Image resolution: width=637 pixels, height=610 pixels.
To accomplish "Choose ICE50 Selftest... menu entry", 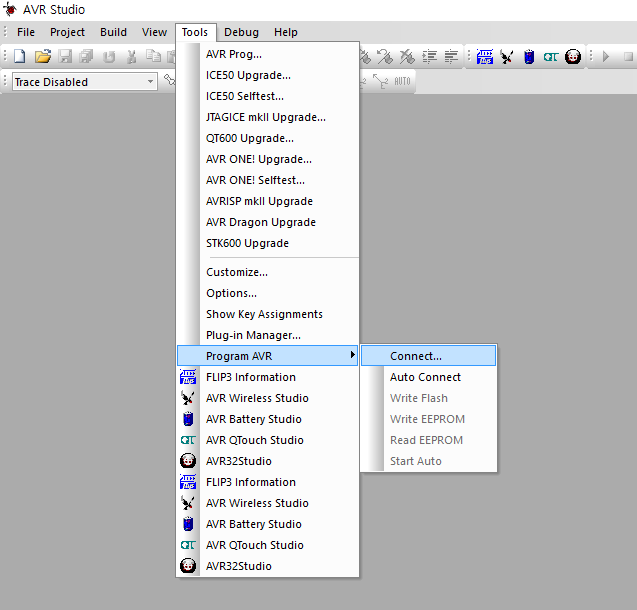I will click(x=267, y=96).
